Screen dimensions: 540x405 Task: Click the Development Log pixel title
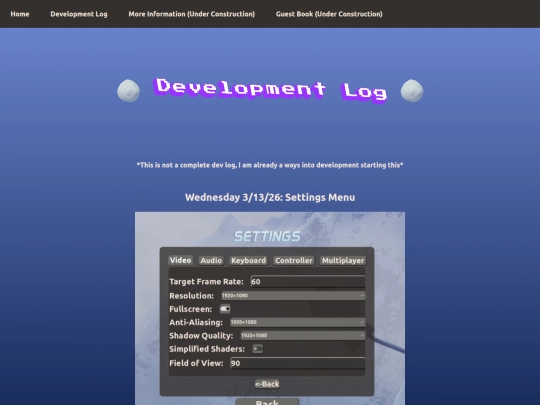[x=271, y=90]
